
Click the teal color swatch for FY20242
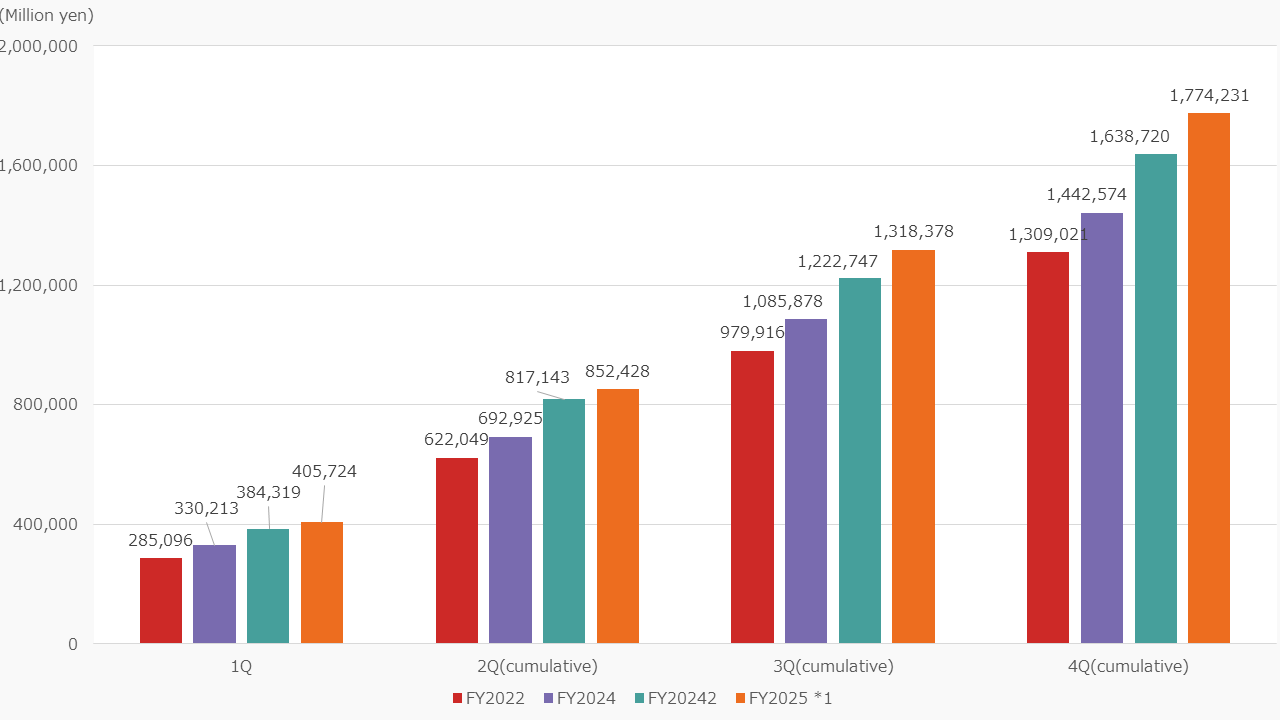point(641,698)
